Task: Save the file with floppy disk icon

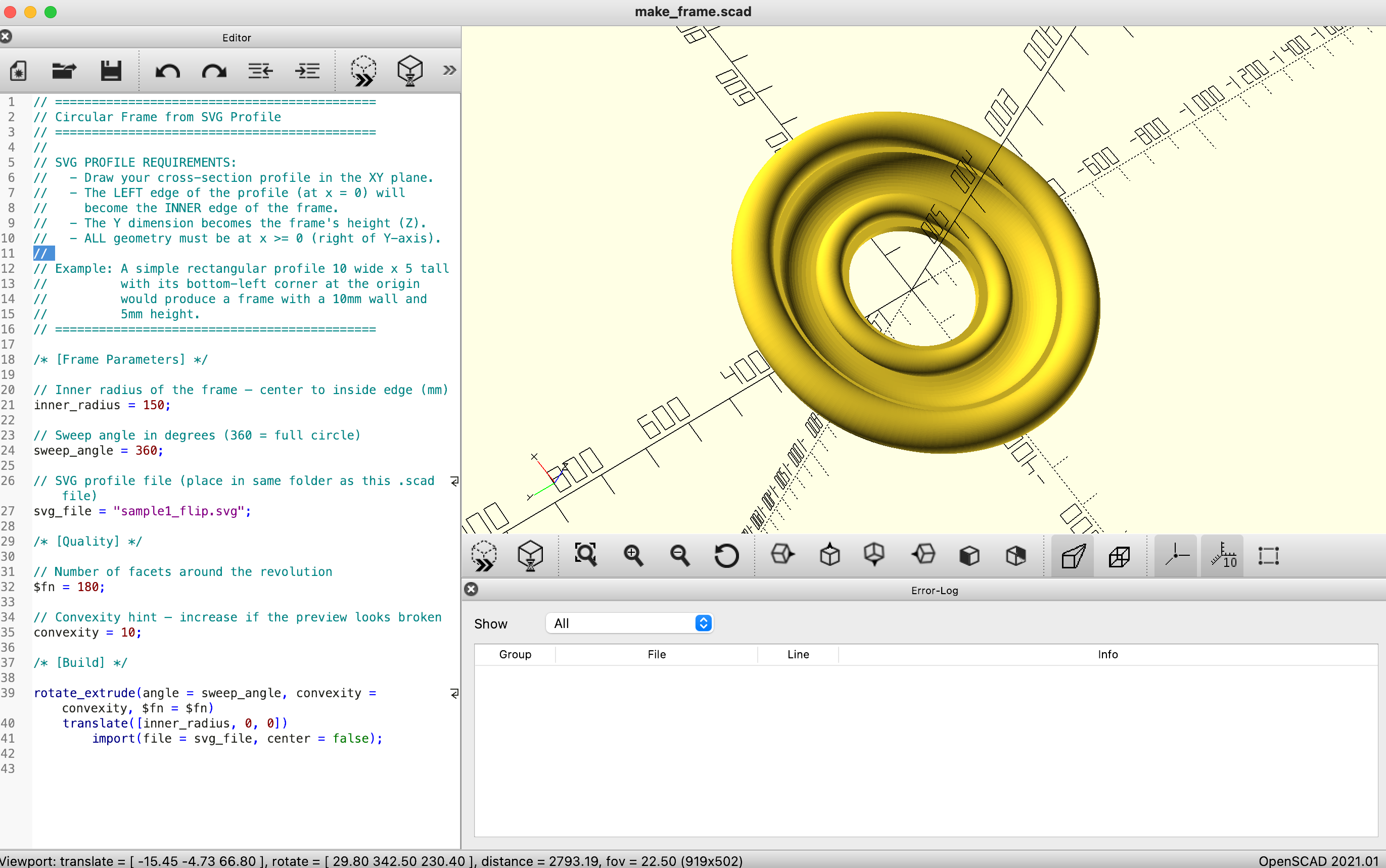Action: click(x=110, y=71)
